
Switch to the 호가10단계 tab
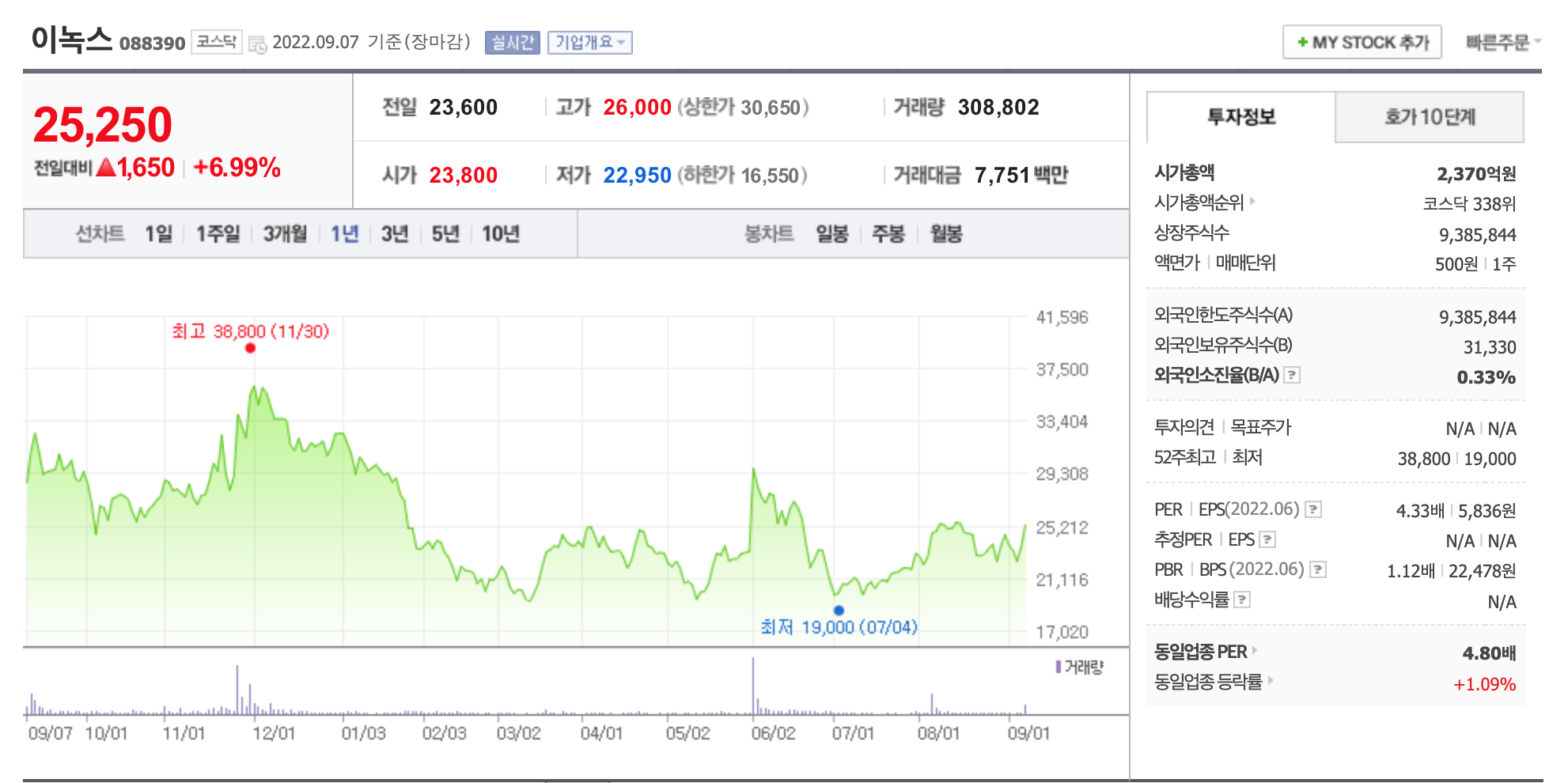(1430, 117)
